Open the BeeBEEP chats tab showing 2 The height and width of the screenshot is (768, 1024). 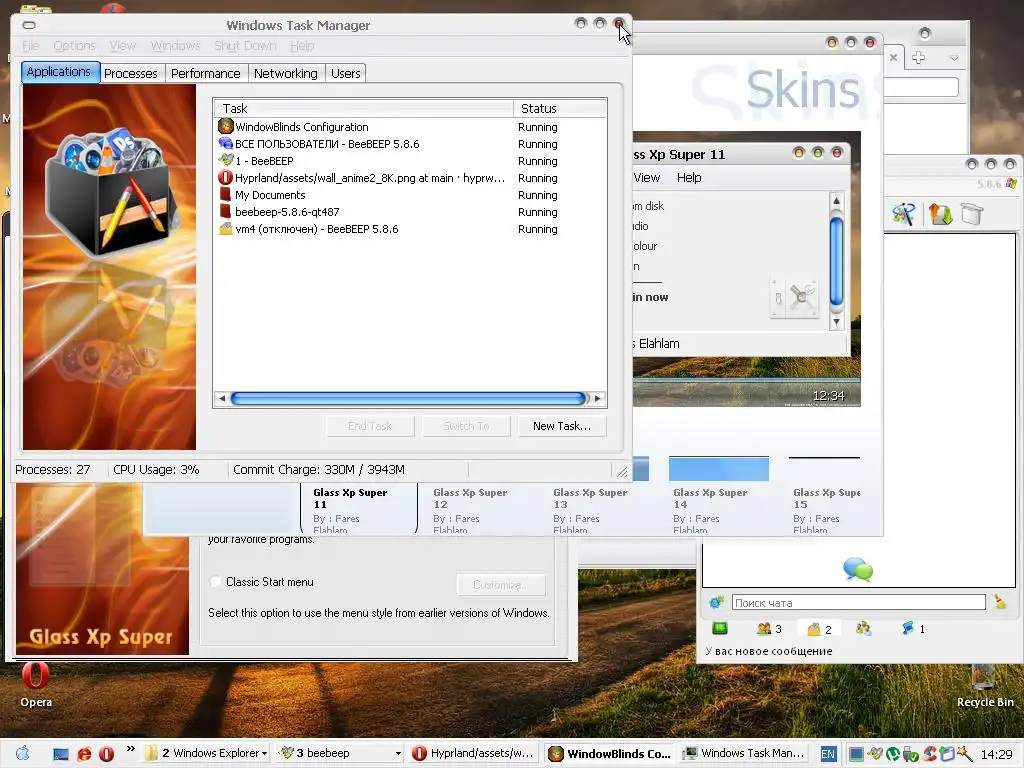[x=819, y=629]
